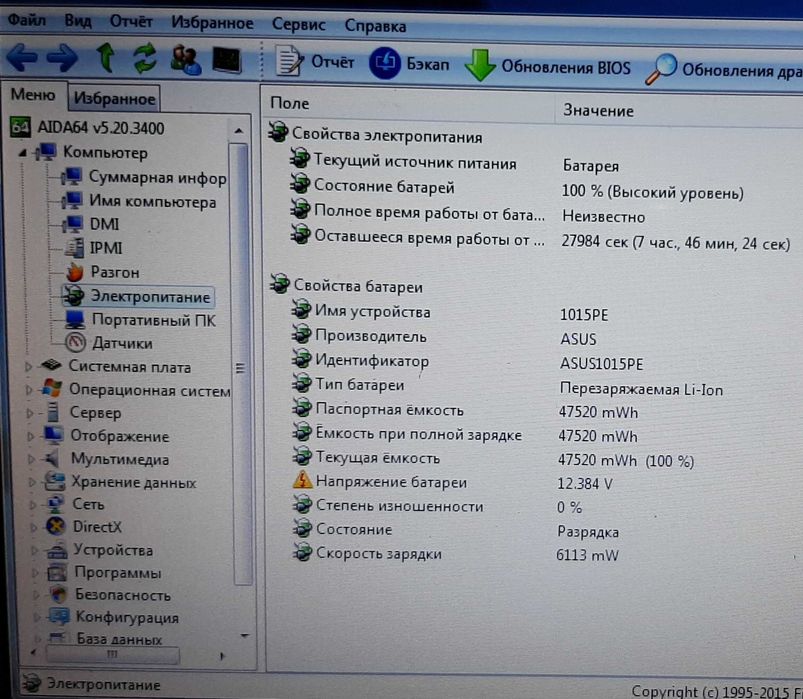Open the Сервис menu
The height and width of the screenshot is (699, 803).
tap(299, 24)
